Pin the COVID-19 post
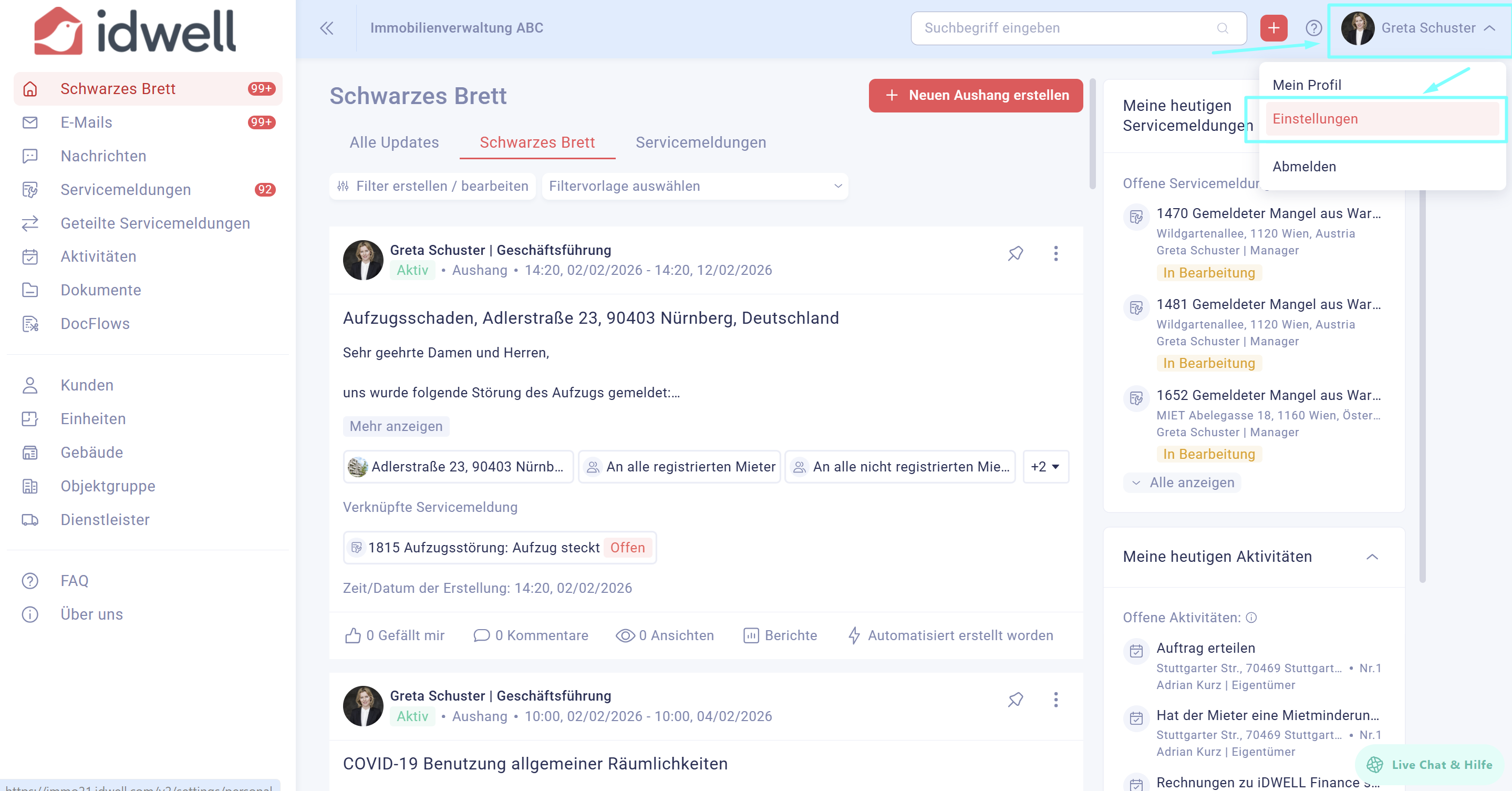This screenshot has height=791, width=1512. tap(1016, 700)
